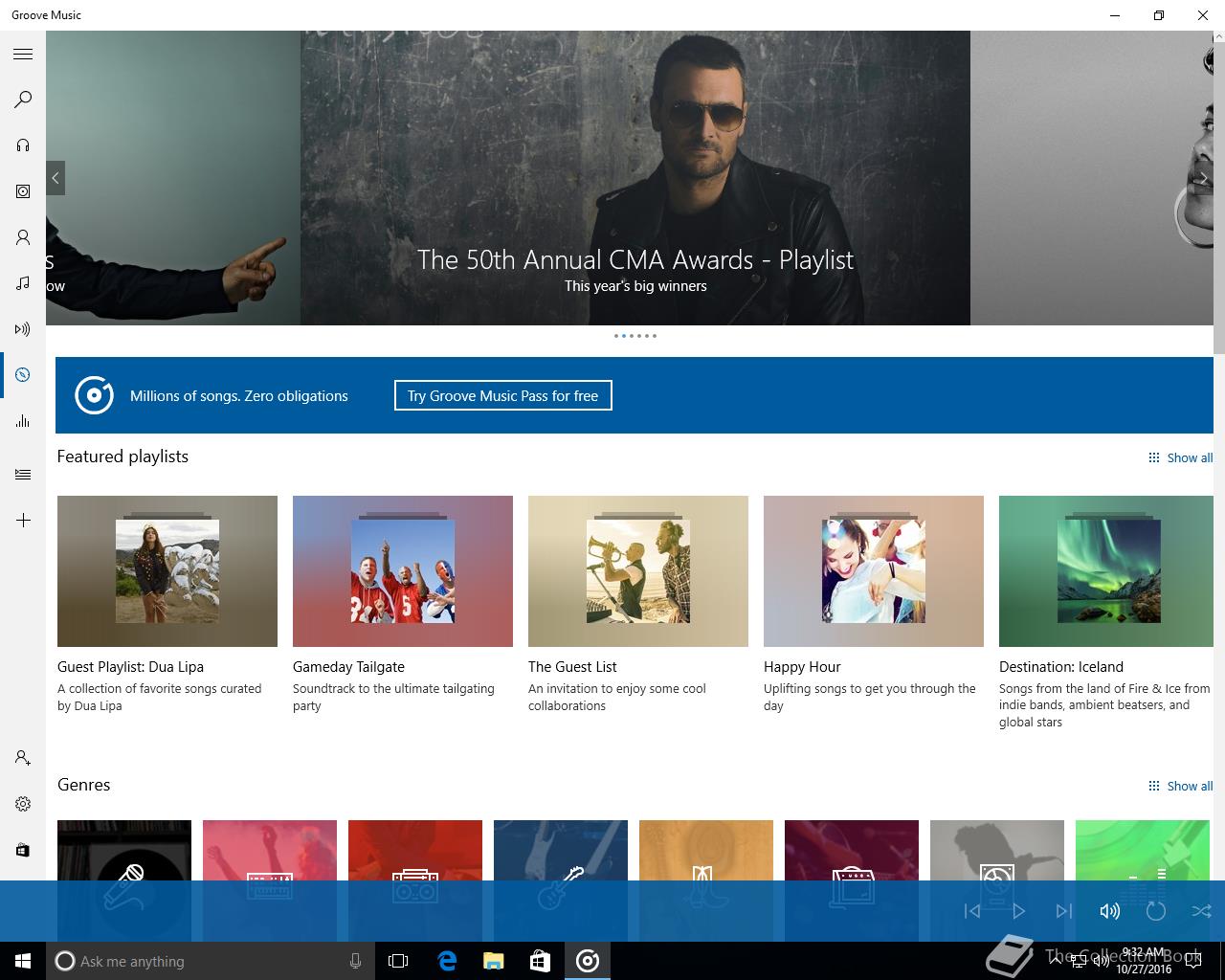Open Groove settings gear
The height and width of the screenshot is (980, 1225).
coord(23,804)
